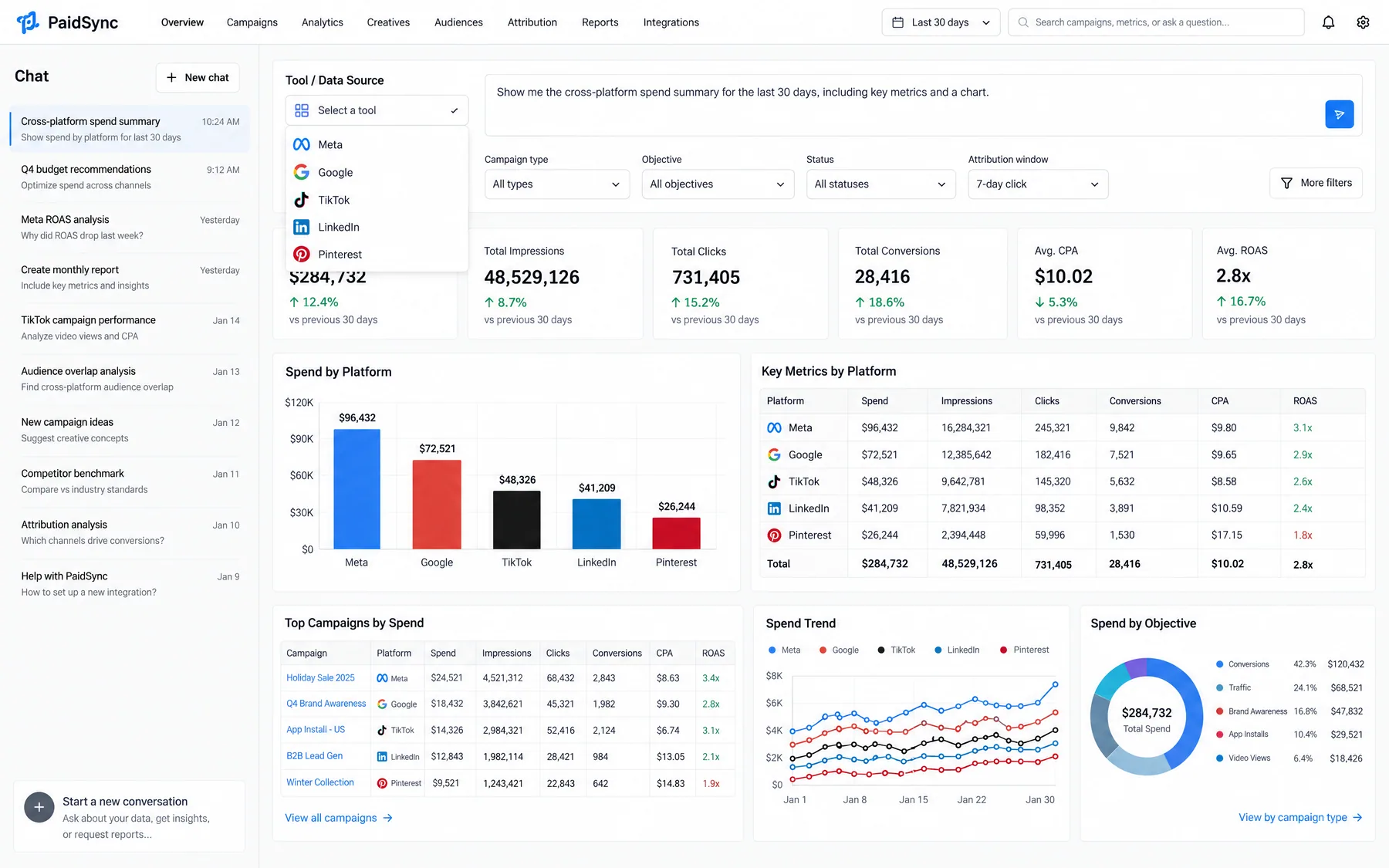Screen dimensions: 1389x868
Task: Choose Meta from the tool list
Action: (x=377, y=144)
